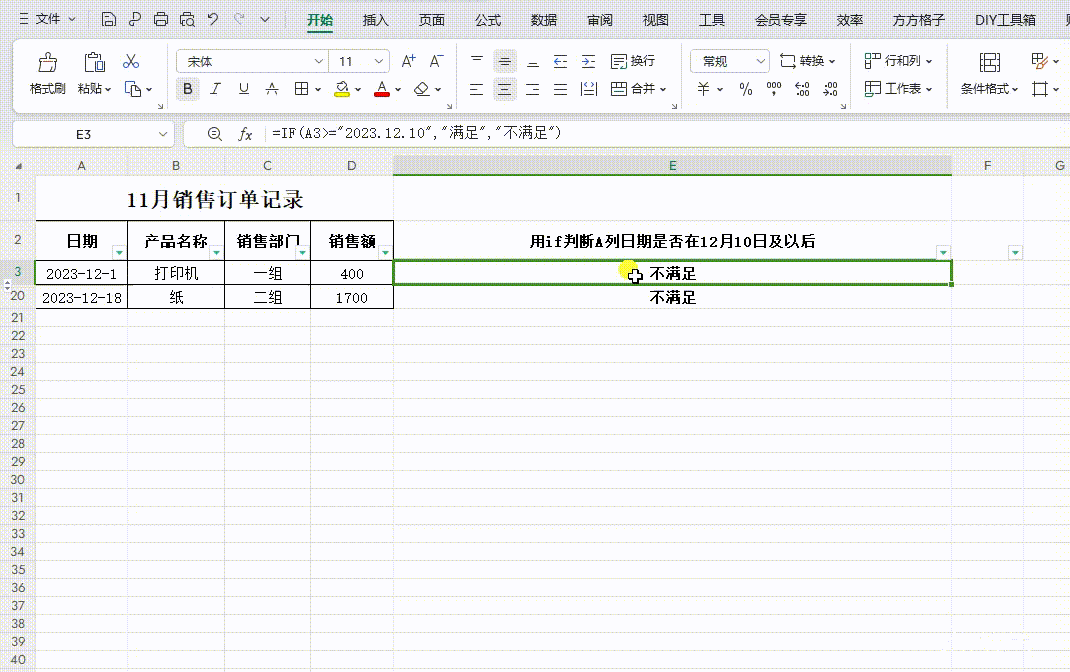Switch to the View (视图) tab
The image size is (1070, 672).
pos(655,20)
